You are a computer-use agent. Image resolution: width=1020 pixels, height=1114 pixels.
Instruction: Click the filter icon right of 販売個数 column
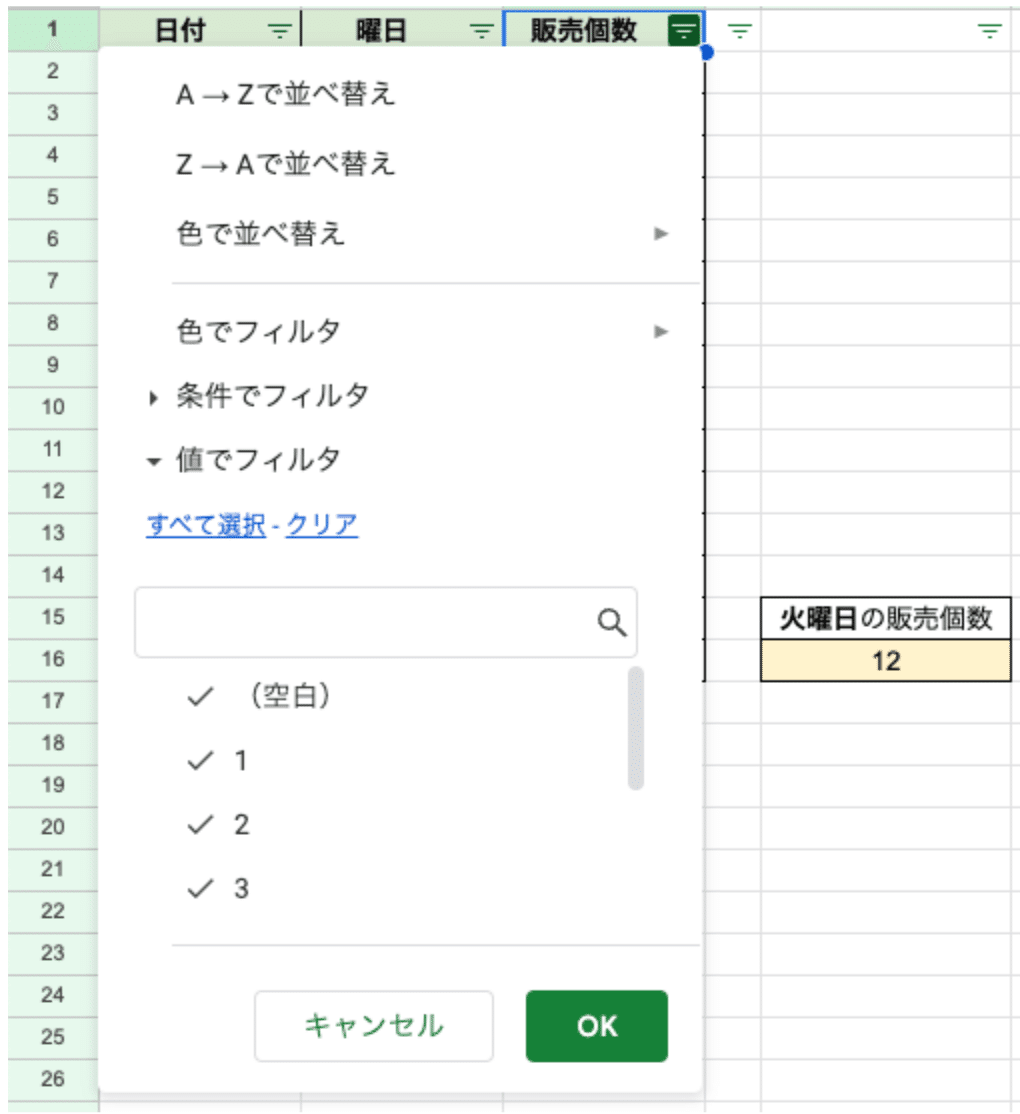click(x=739, y=32)
